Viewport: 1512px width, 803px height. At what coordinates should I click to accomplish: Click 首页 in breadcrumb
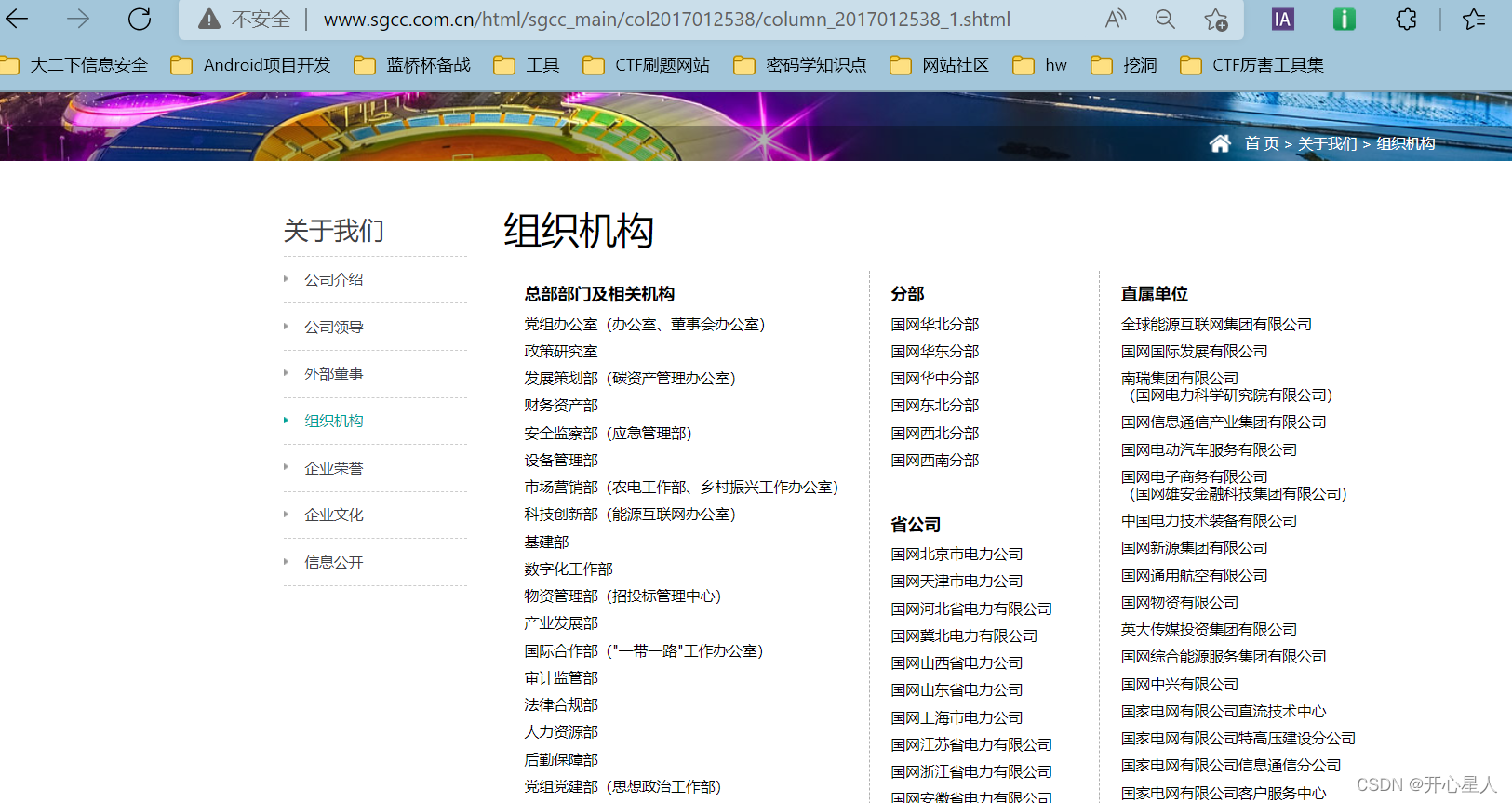1262,143
